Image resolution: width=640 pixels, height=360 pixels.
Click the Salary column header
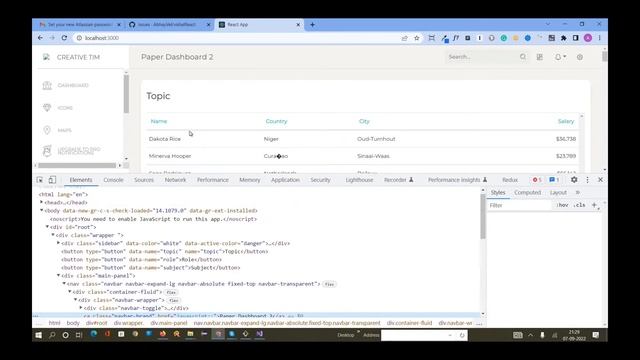[566, 121]
